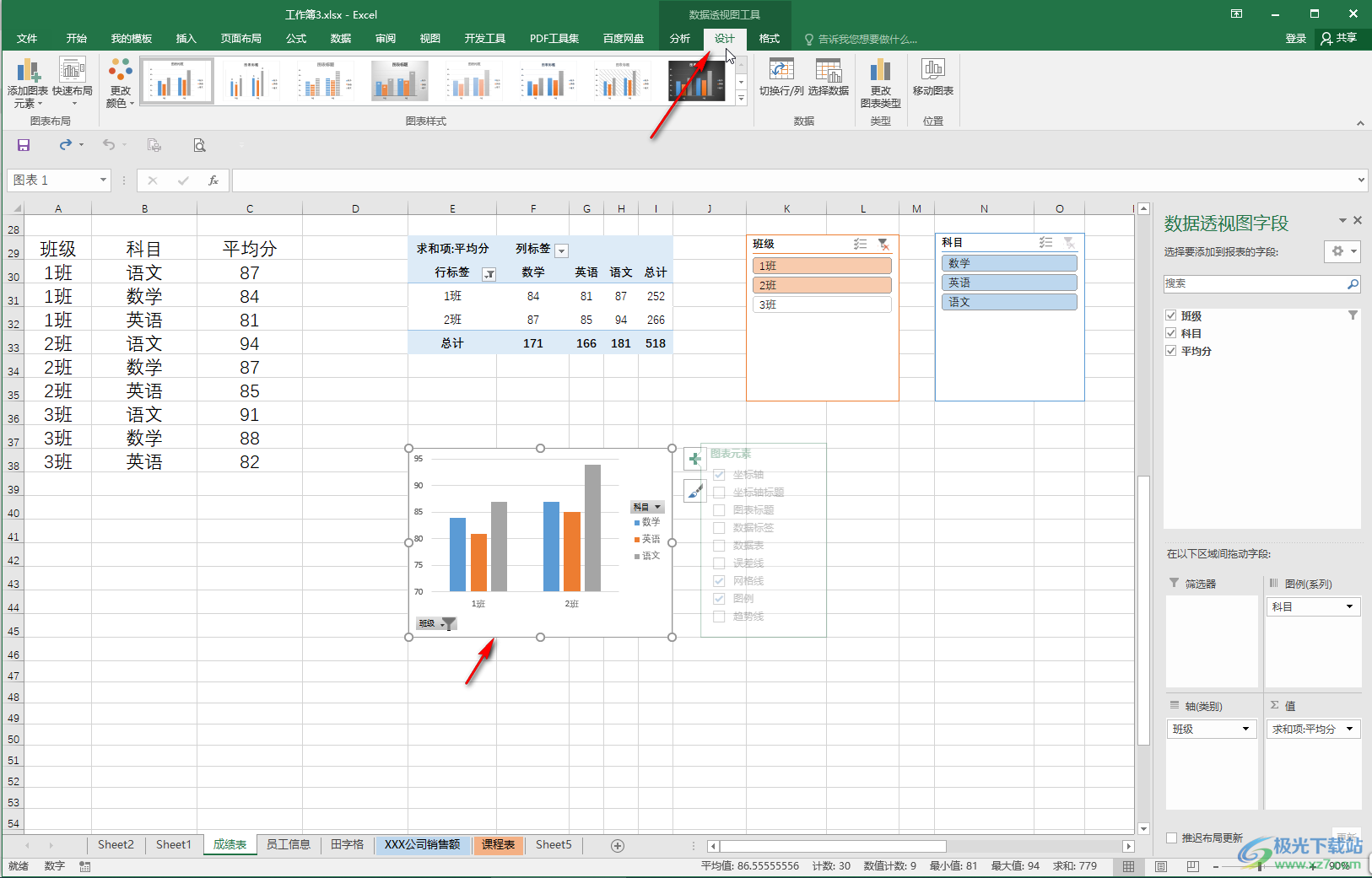Click the Save icon in quick access toolbar
Image resolution: width=1372 pixels, height=878 pixels.
click(24, 145)
